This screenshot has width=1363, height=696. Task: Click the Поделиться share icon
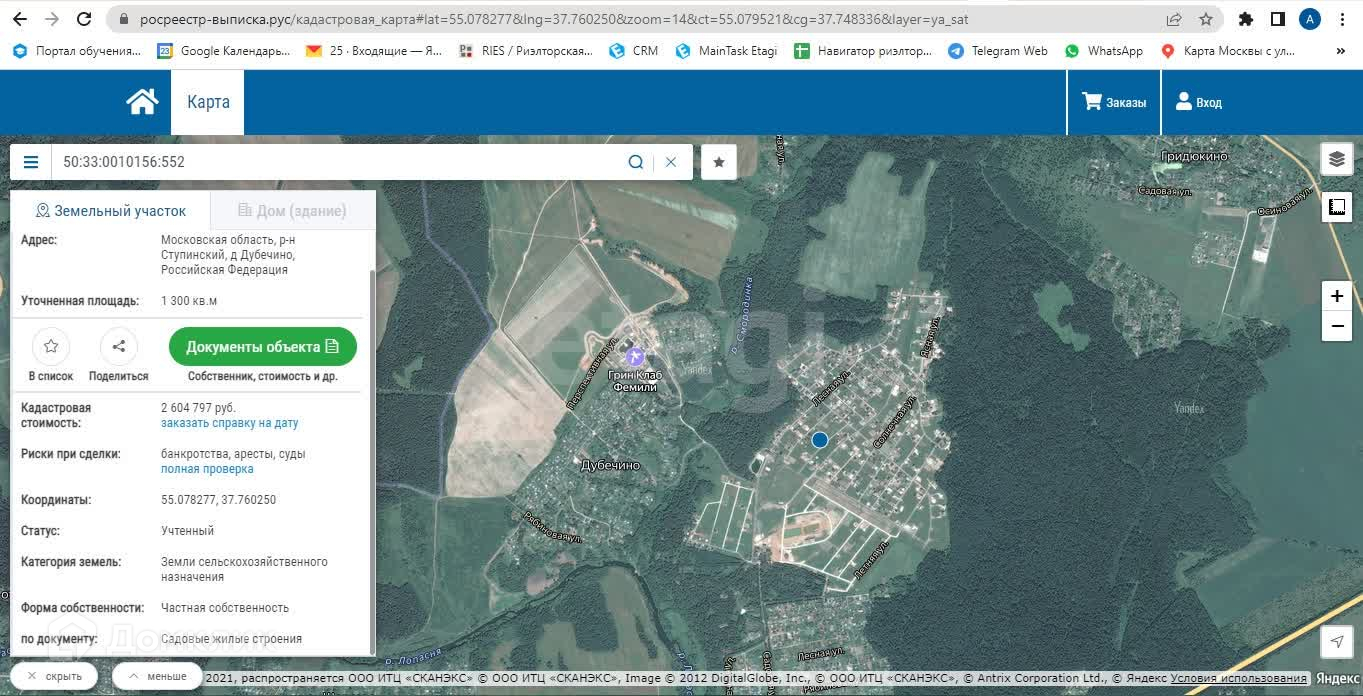(118, 347)
